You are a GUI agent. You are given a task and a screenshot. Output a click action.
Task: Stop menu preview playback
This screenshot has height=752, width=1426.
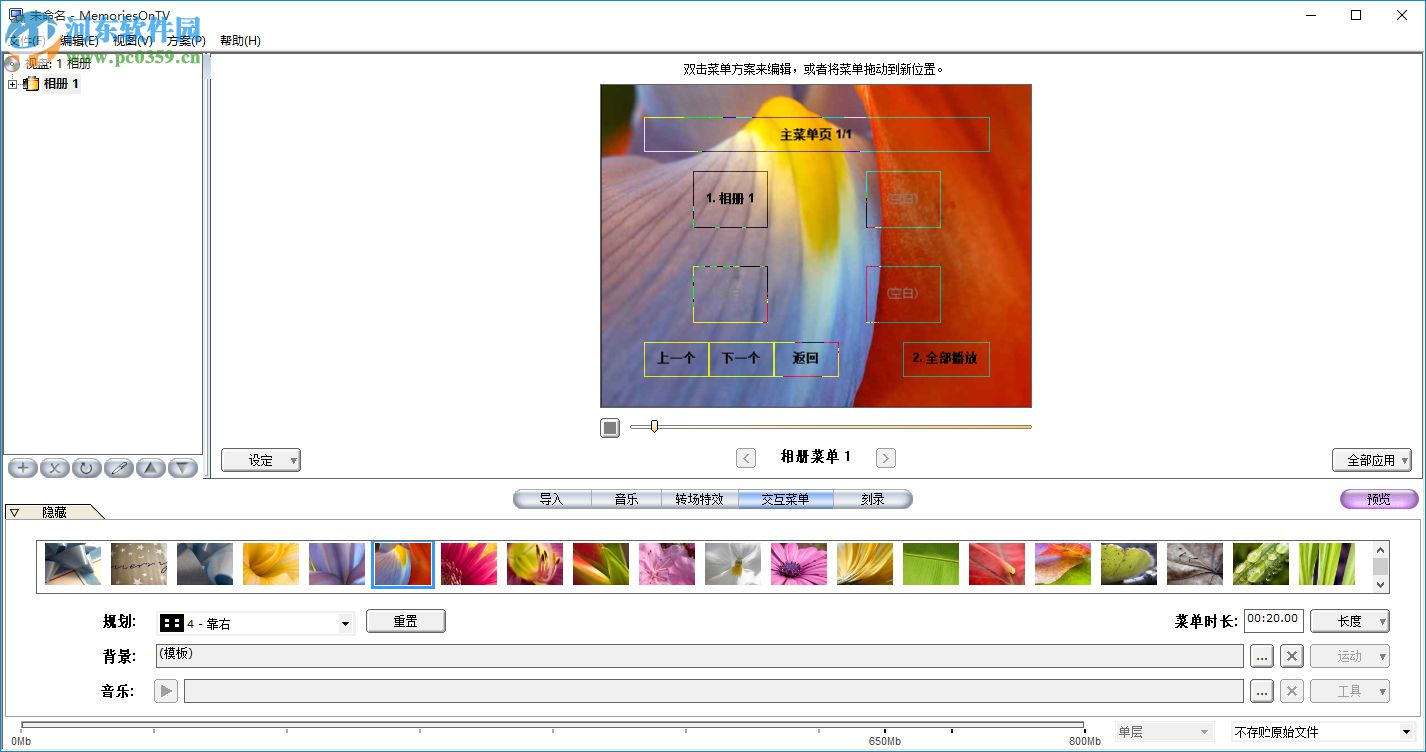coord(610,428)
